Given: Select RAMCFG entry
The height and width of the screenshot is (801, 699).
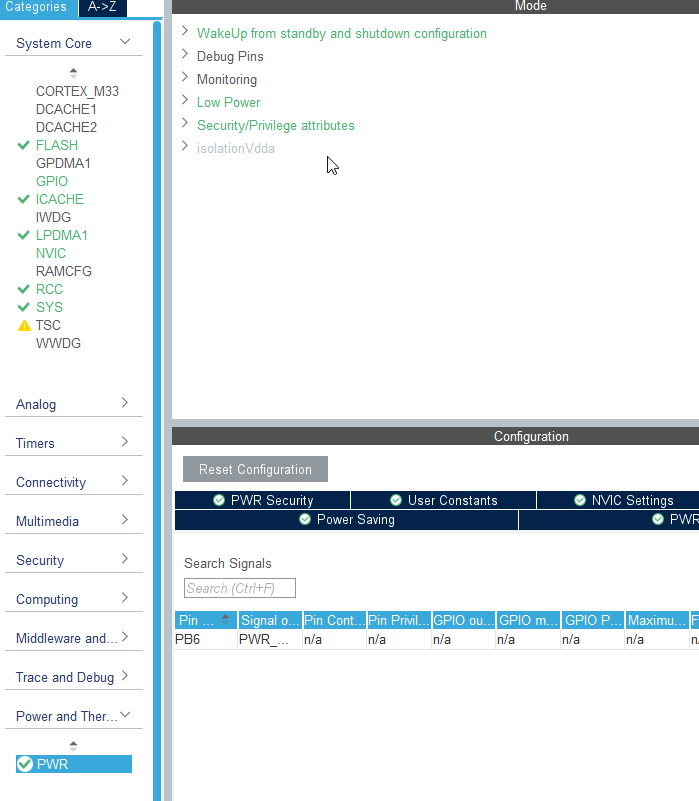Looking at the screenshot, I should 64,271.
